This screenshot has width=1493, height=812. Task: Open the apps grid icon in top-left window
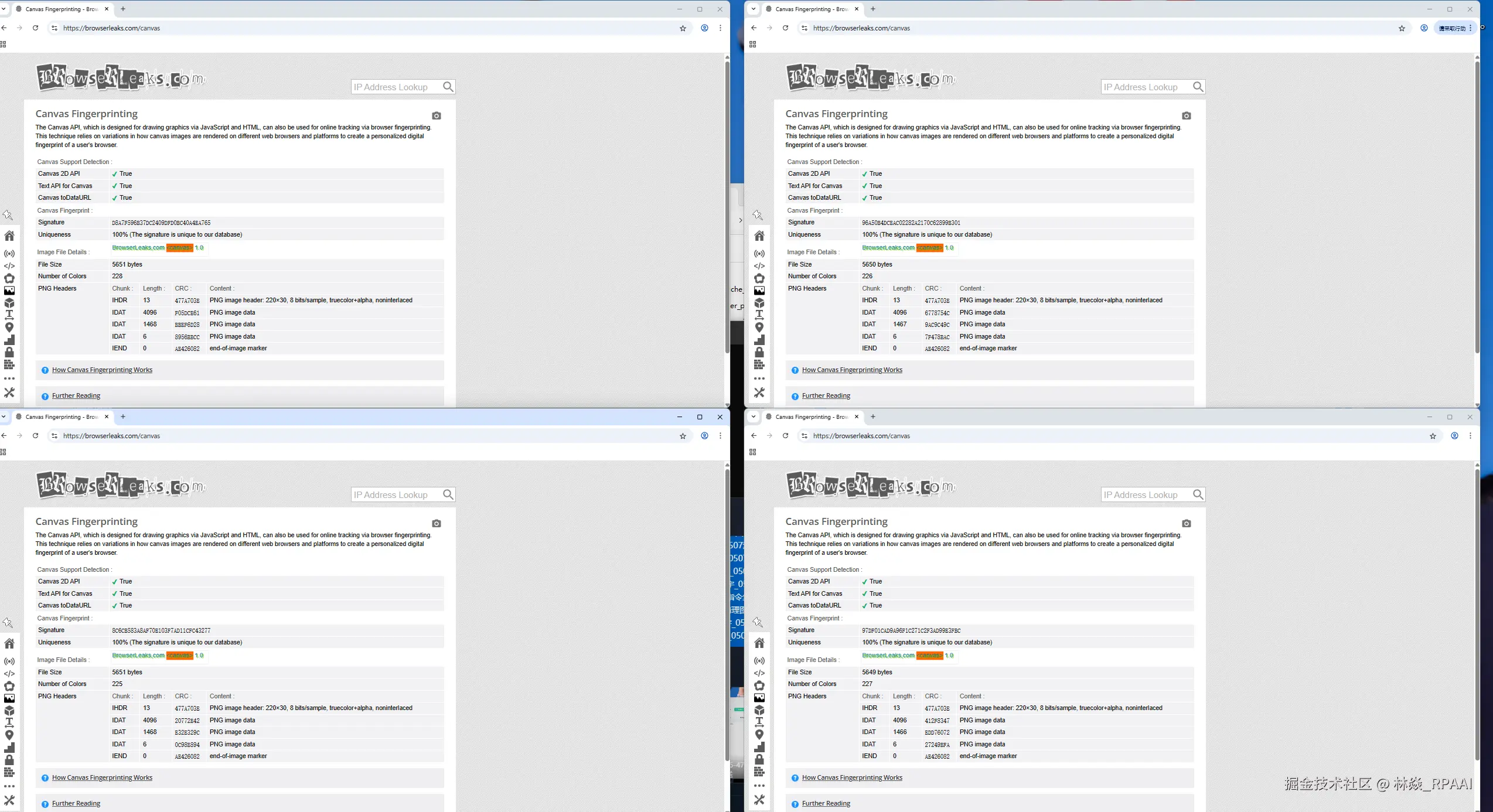coord(3,45)
